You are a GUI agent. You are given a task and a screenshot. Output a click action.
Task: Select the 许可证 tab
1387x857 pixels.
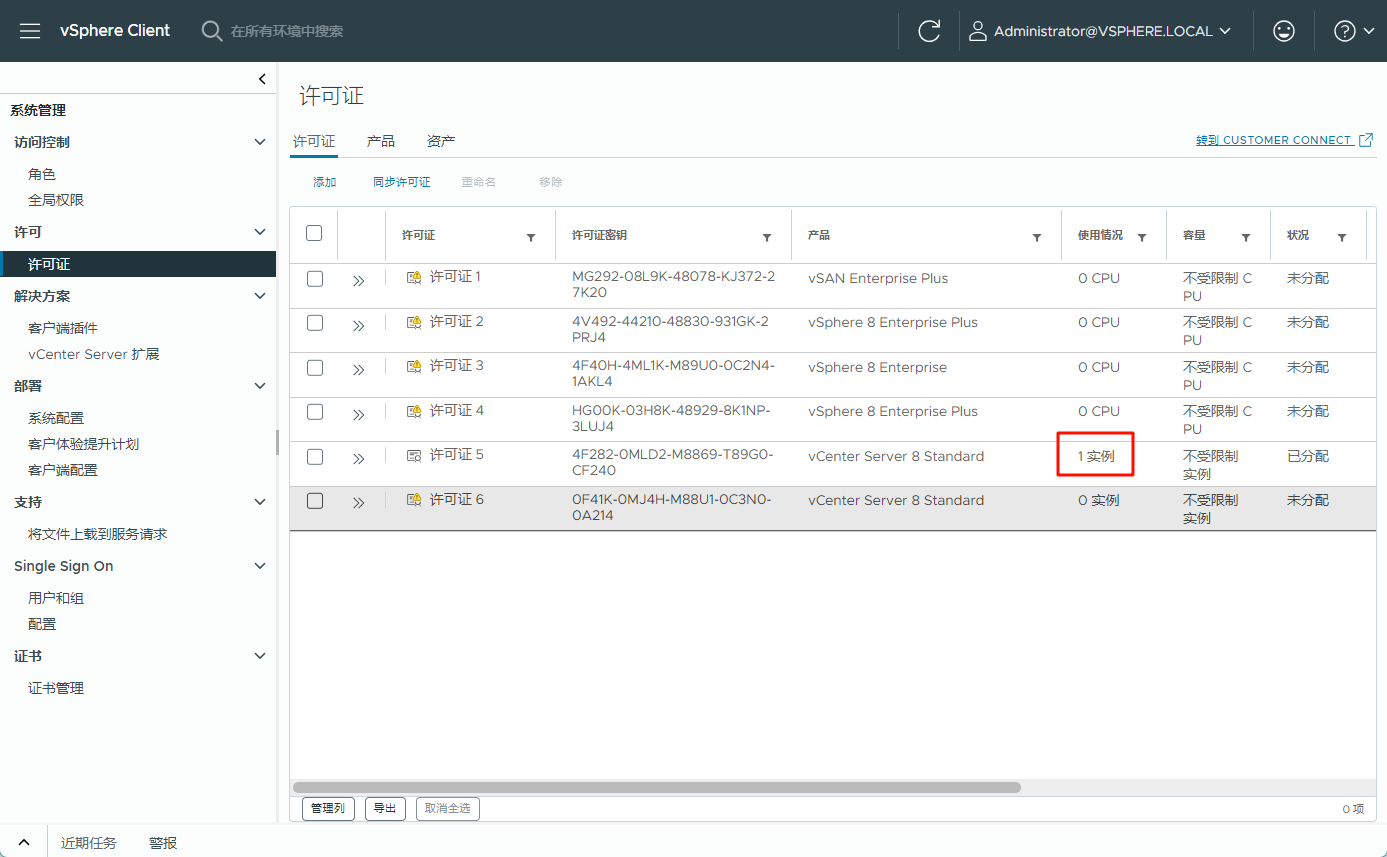314,142
